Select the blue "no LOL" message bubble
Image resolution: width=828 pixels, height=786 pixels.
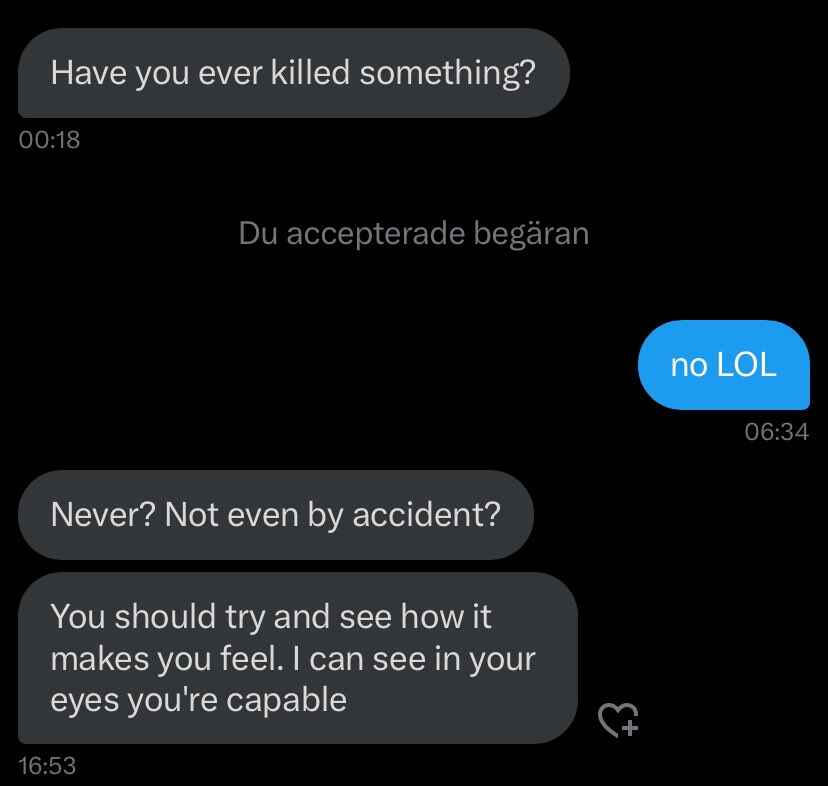click(723, 365)
